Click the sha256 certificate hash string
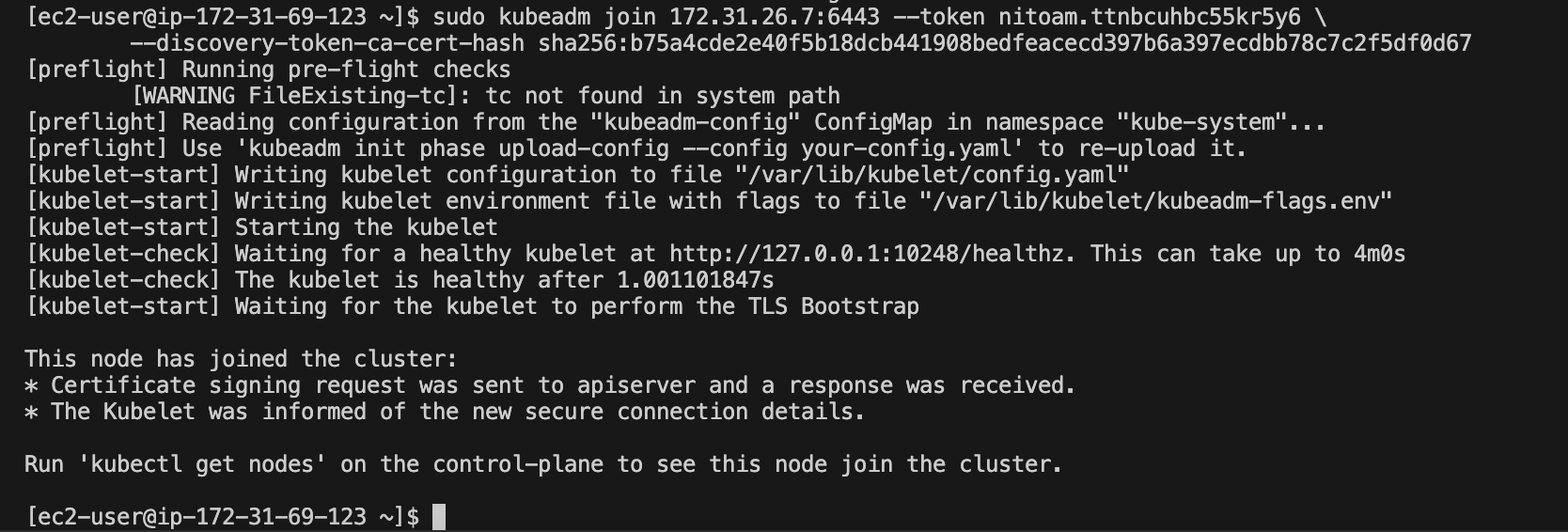 (1005, 43)
